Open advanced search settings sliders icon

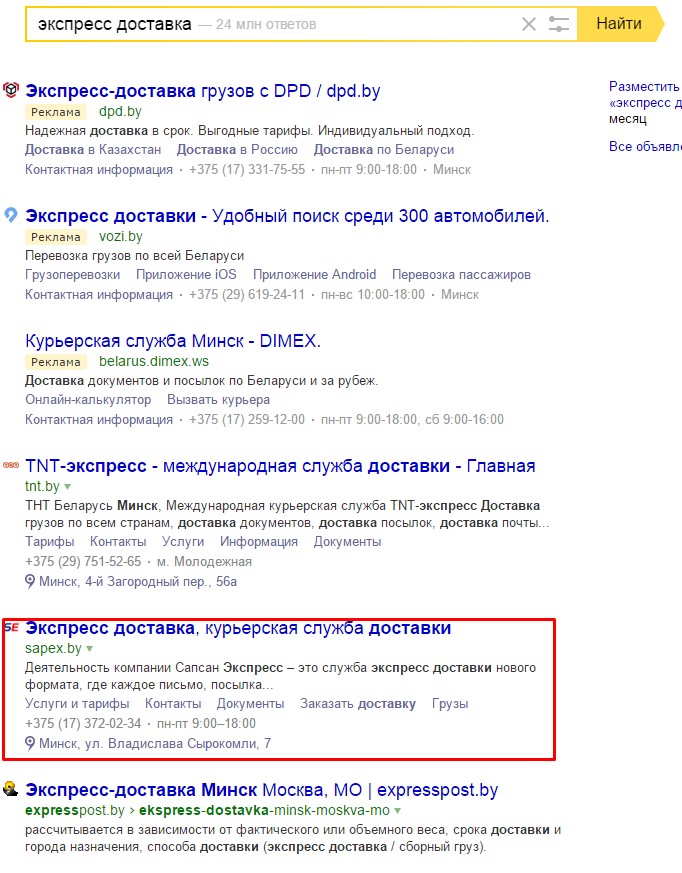pyautogui.click(x=558, y=24)
